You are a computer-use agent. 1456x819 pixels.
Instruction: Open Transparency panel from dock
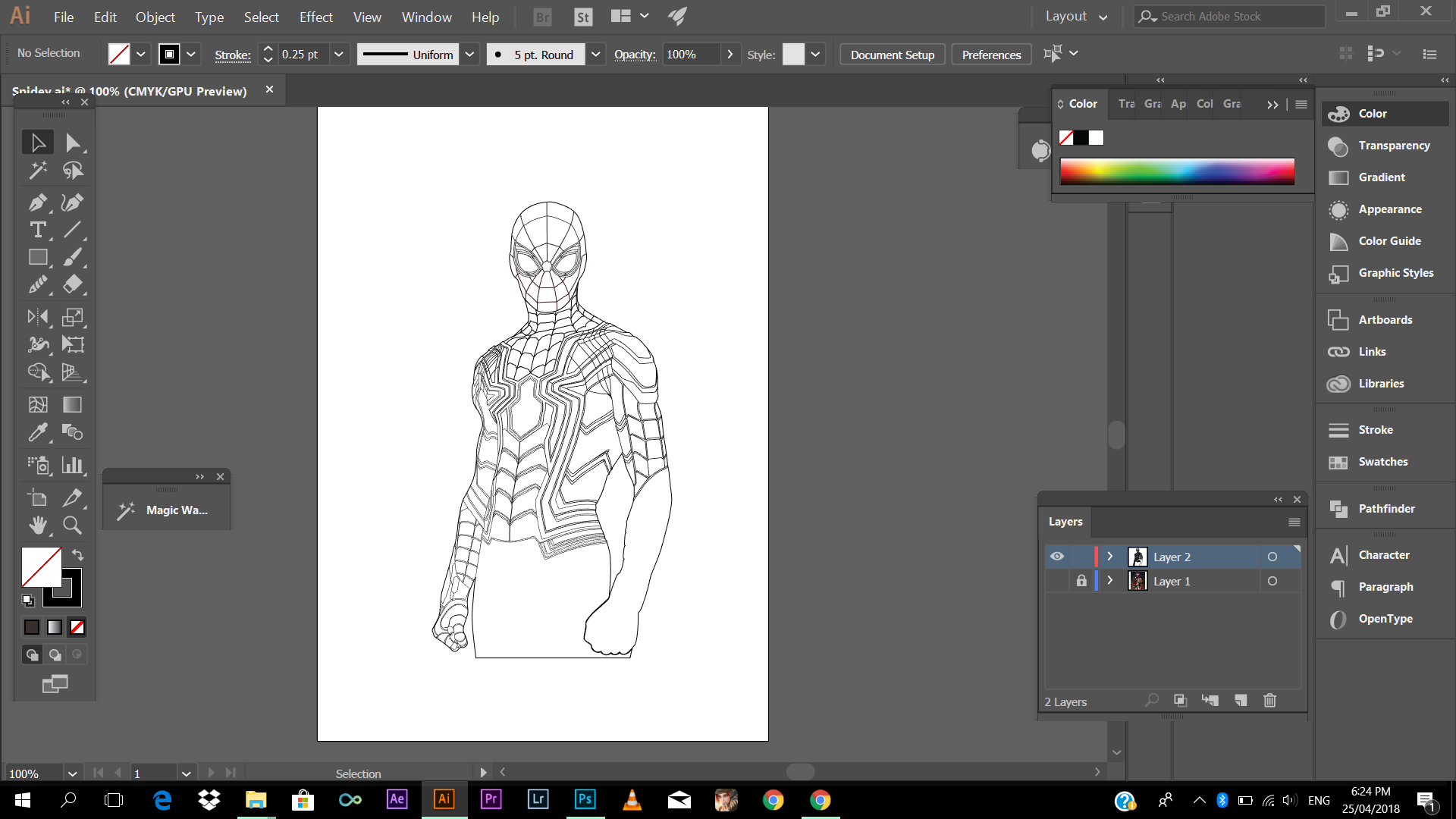(1385, 146)
